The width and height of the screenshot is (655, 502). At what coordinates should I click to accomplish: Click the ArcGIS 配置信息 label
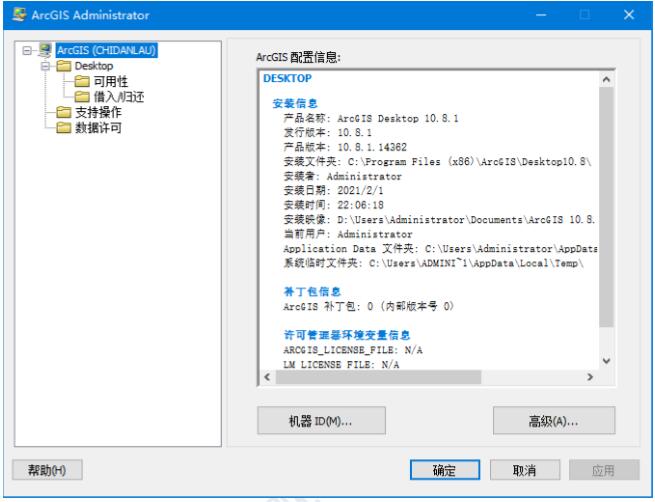point(298,57)
